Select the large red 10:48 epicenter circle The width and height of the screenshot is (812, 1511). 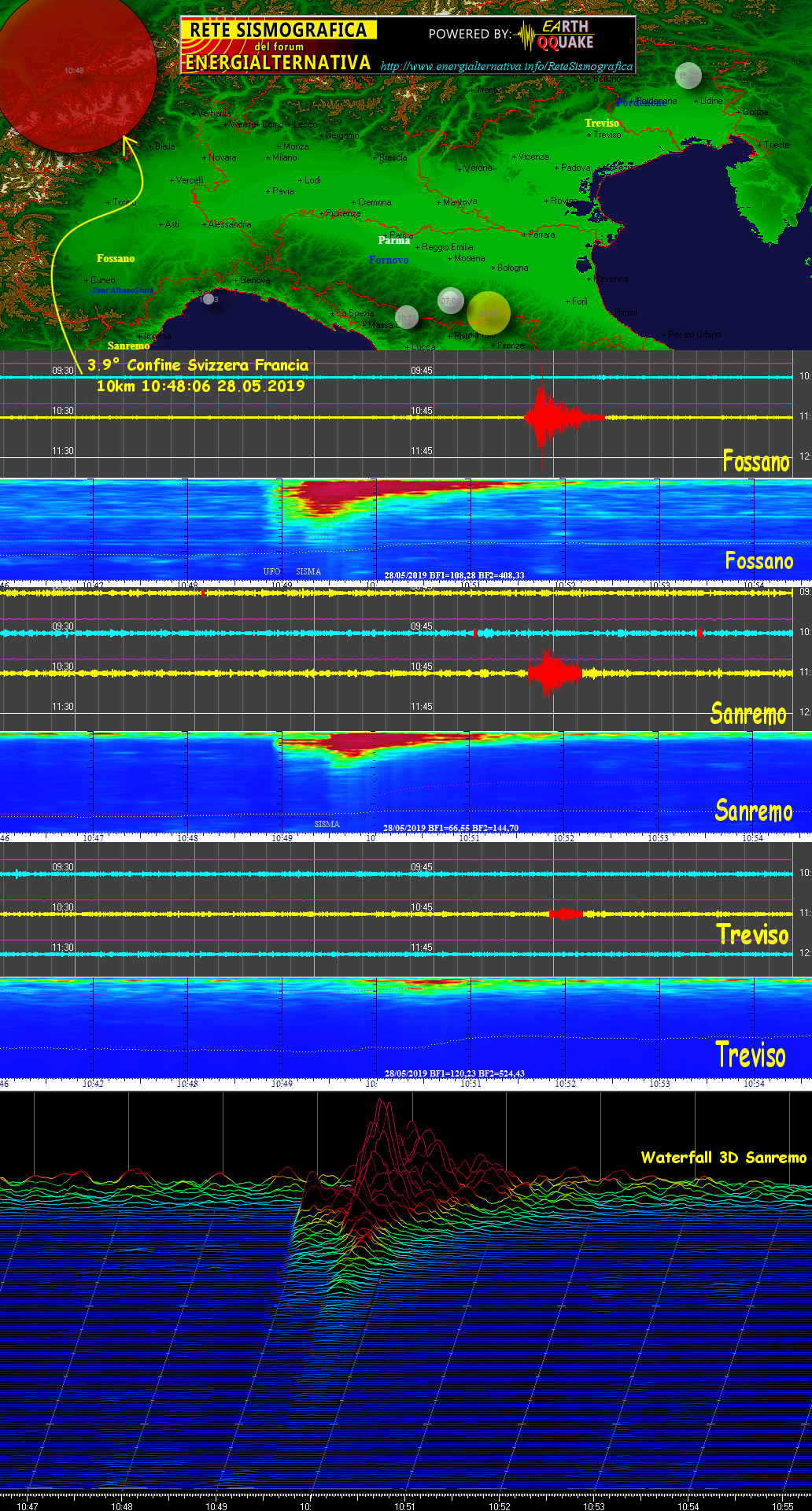click(74, 71)
